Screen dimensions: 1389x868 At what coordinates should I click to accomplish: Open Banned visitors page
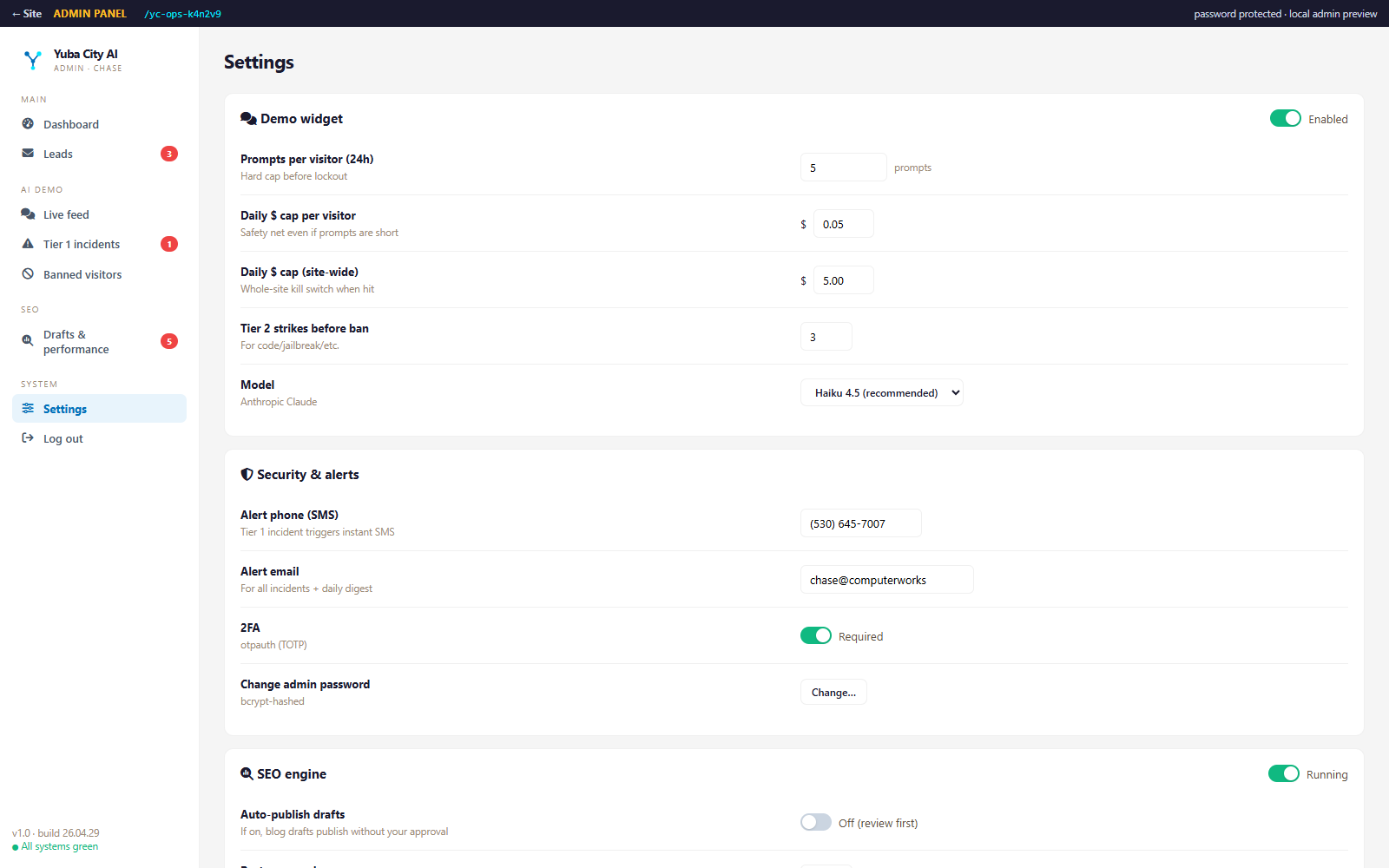click(99, 274)
